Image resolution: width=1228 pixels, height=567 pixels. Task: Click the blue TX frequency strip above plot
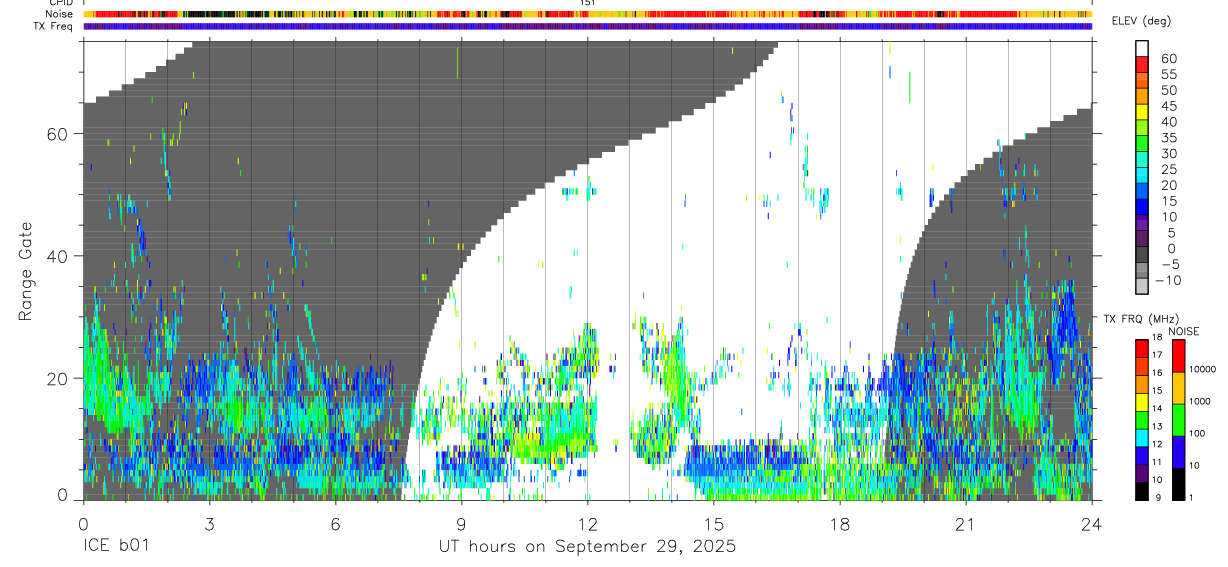click(x=587, y=26)
